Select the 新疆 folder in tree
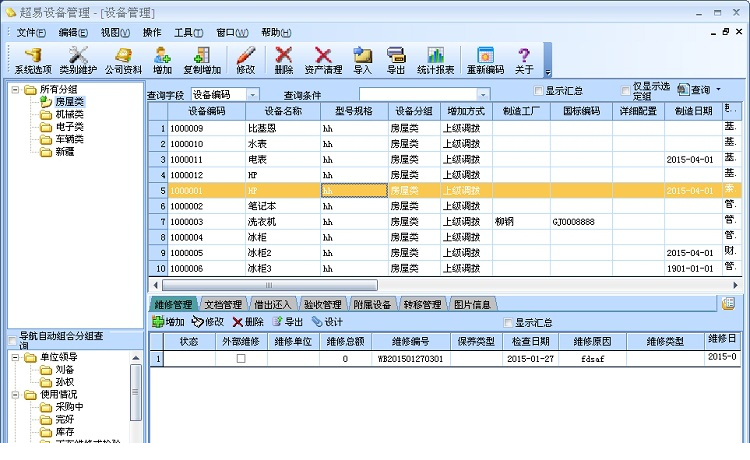 click(65, 152)
